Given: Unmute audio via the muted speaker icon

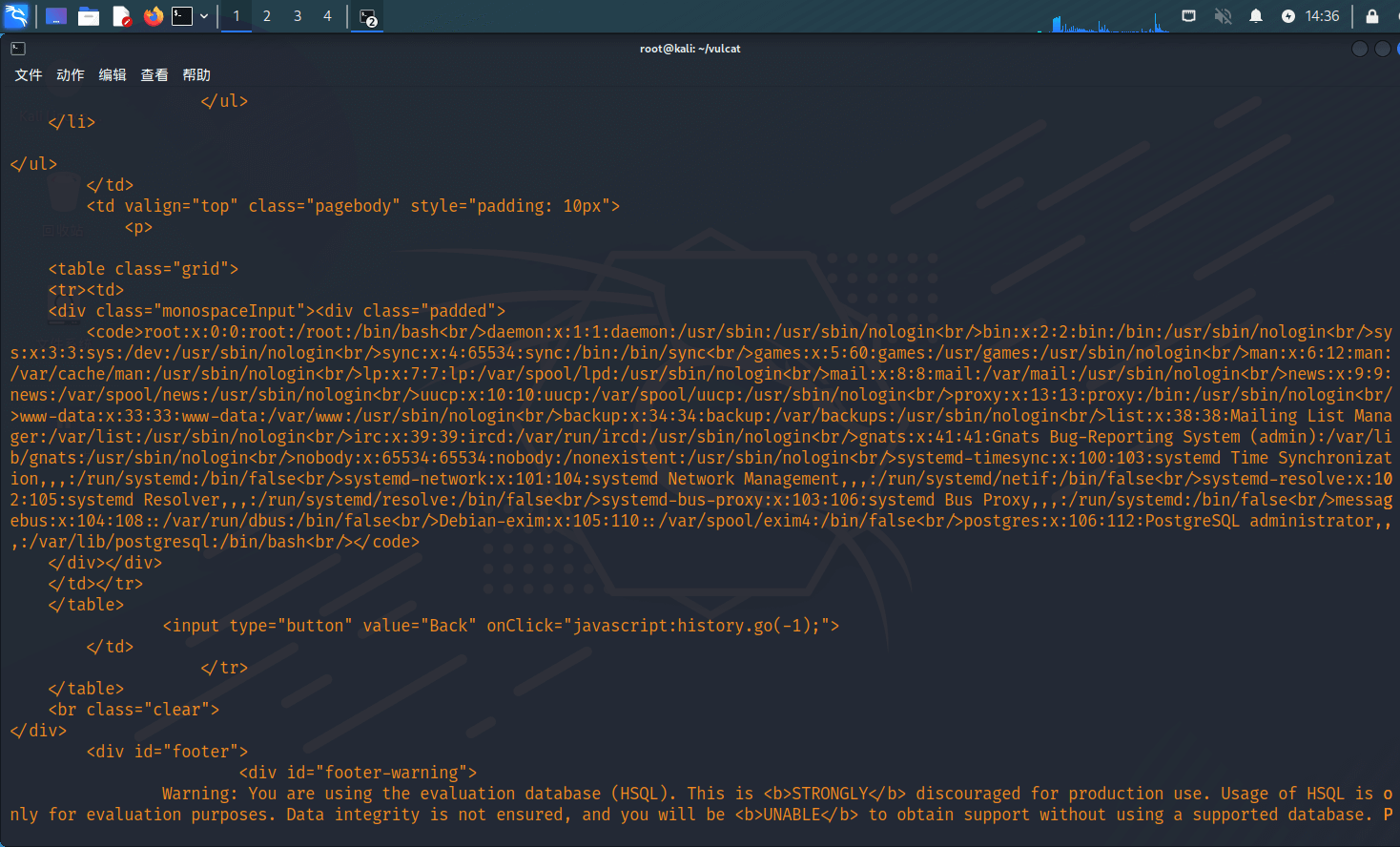Looking at the screenshot, I should [1223, 16].
